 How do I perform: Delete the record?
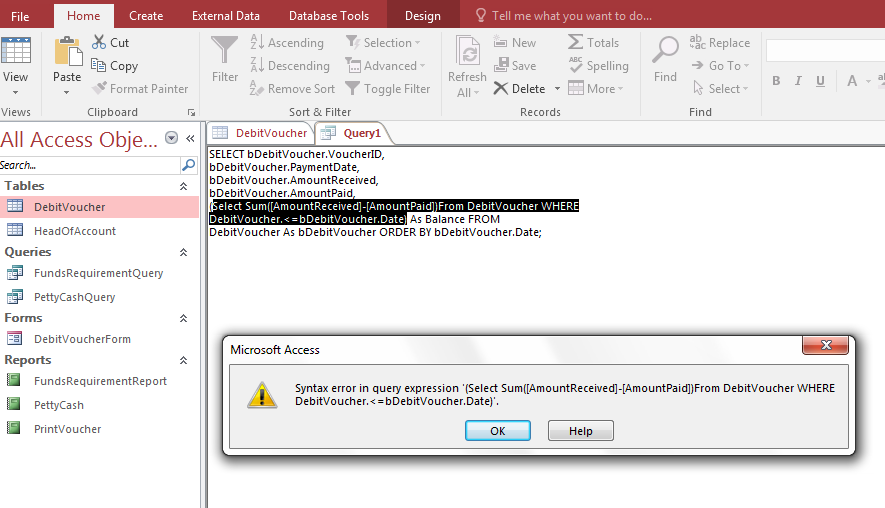[520, 89]
